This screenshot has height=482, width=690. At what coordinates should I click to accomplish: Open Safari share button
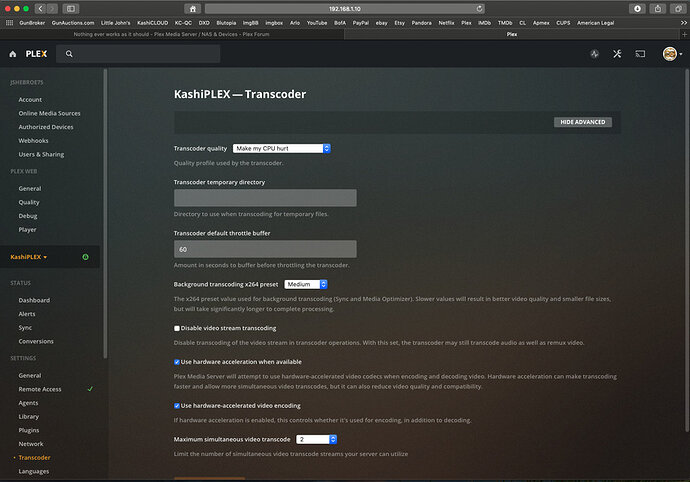[658, 8]
